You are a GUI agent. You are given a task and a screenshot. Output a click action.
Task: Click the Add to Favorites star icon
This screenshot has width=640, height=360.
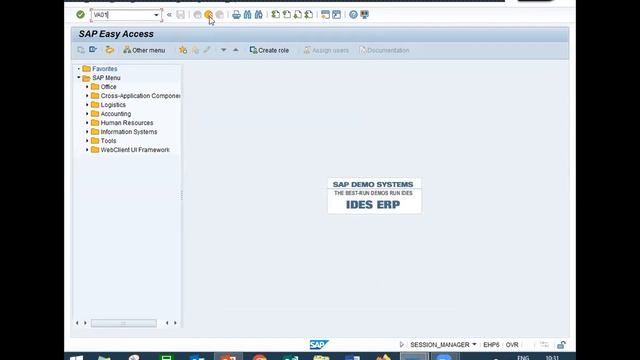coord(183,50)
